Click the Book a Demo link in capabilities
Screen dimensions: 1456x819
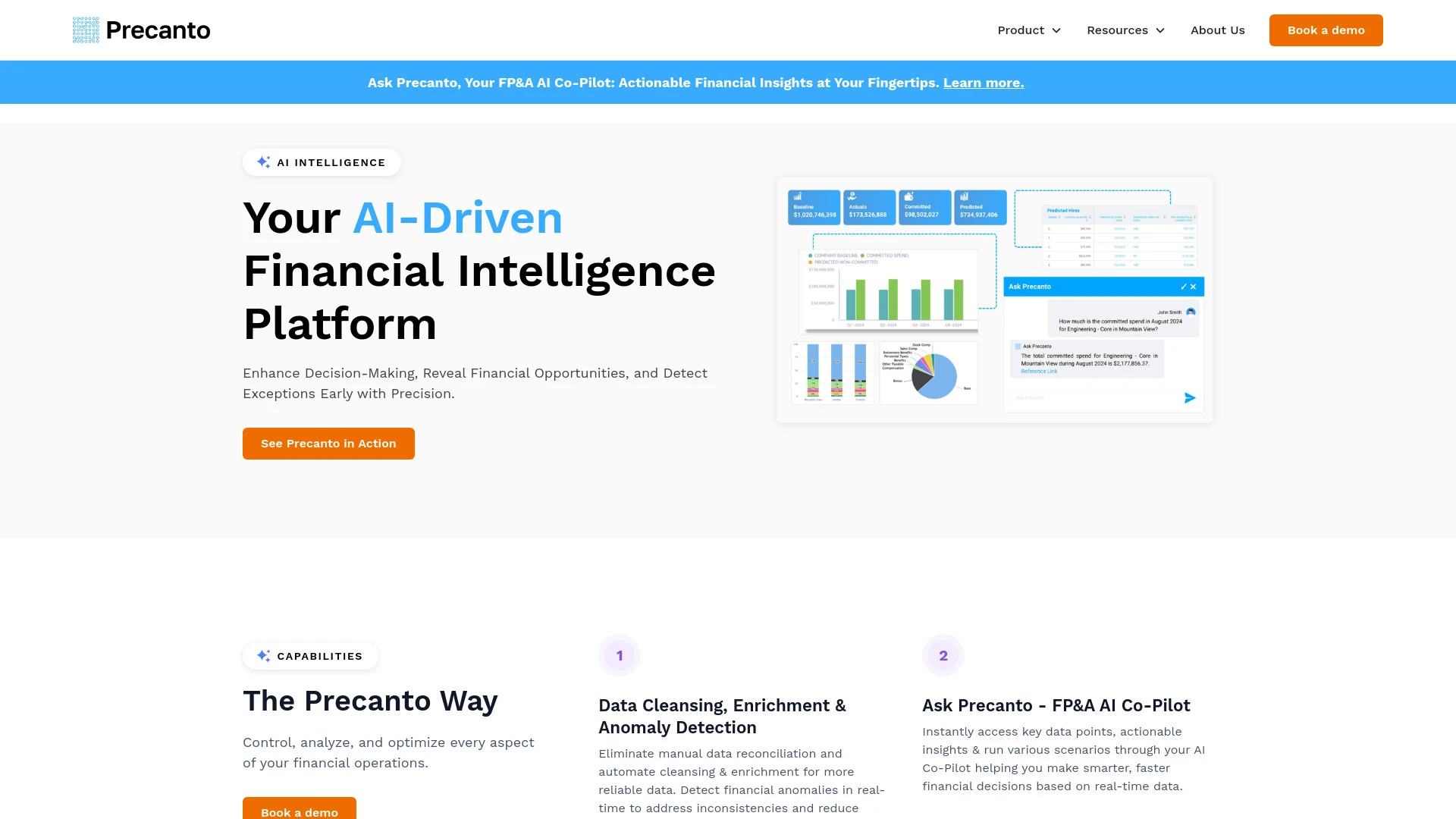[299, 812]
